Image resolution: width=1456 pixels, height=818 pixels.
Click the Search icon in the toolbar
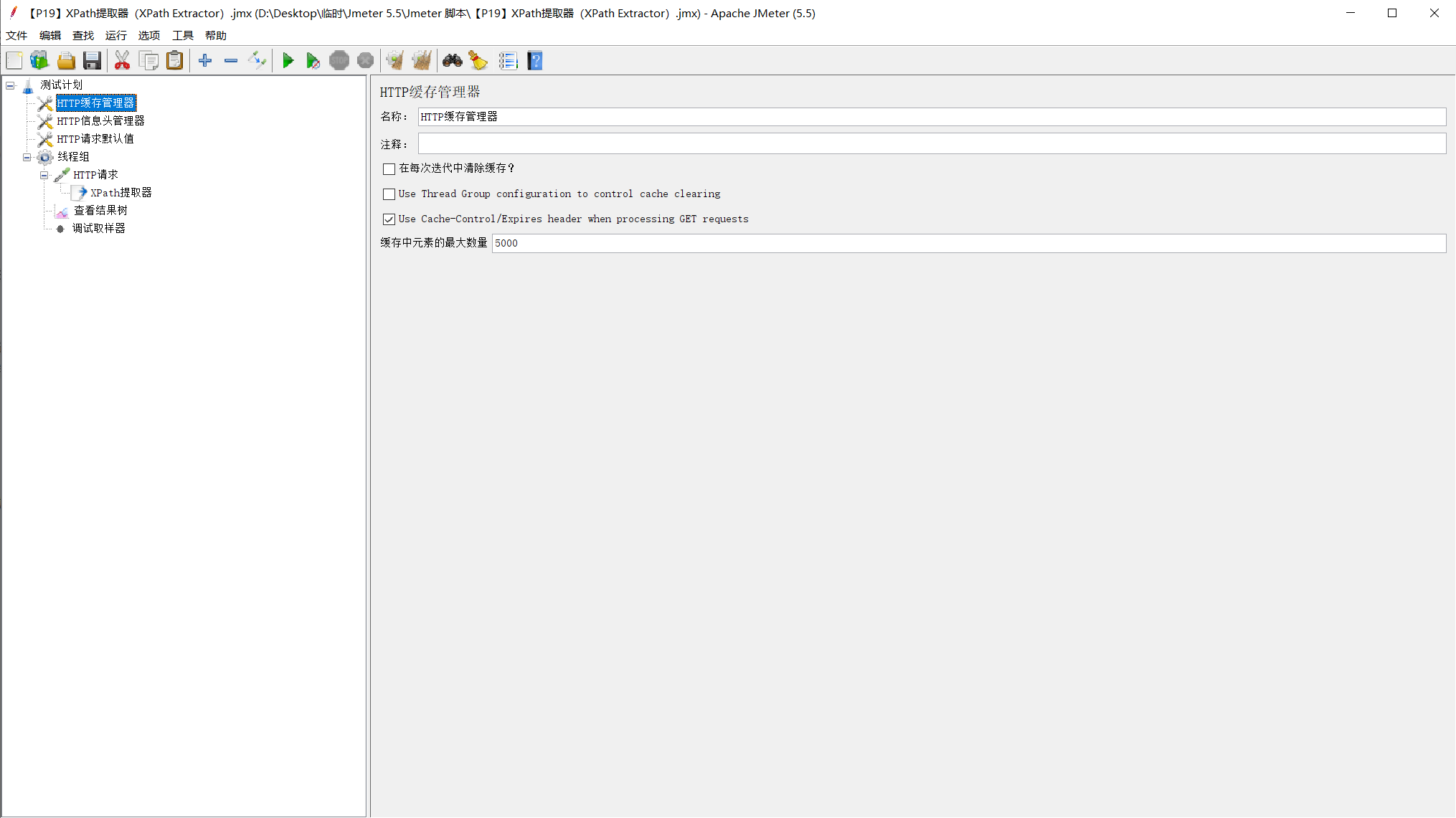[452, 60]
